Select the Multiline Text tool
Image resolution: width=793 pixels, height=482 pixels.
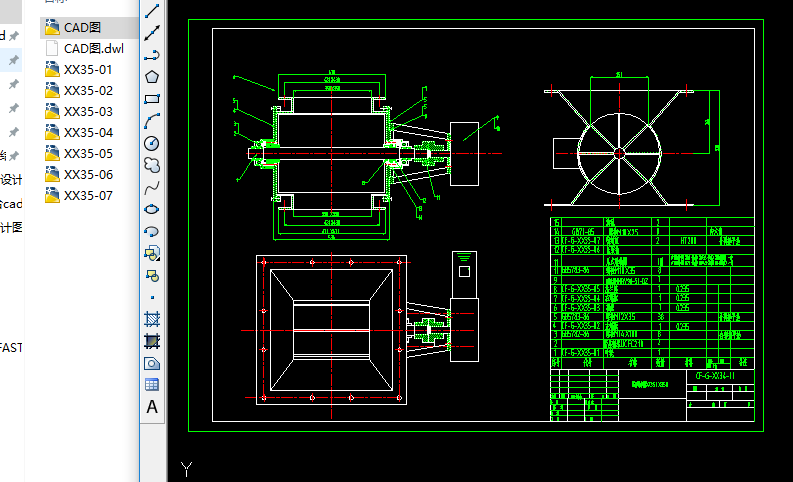(x=153, y=407)
